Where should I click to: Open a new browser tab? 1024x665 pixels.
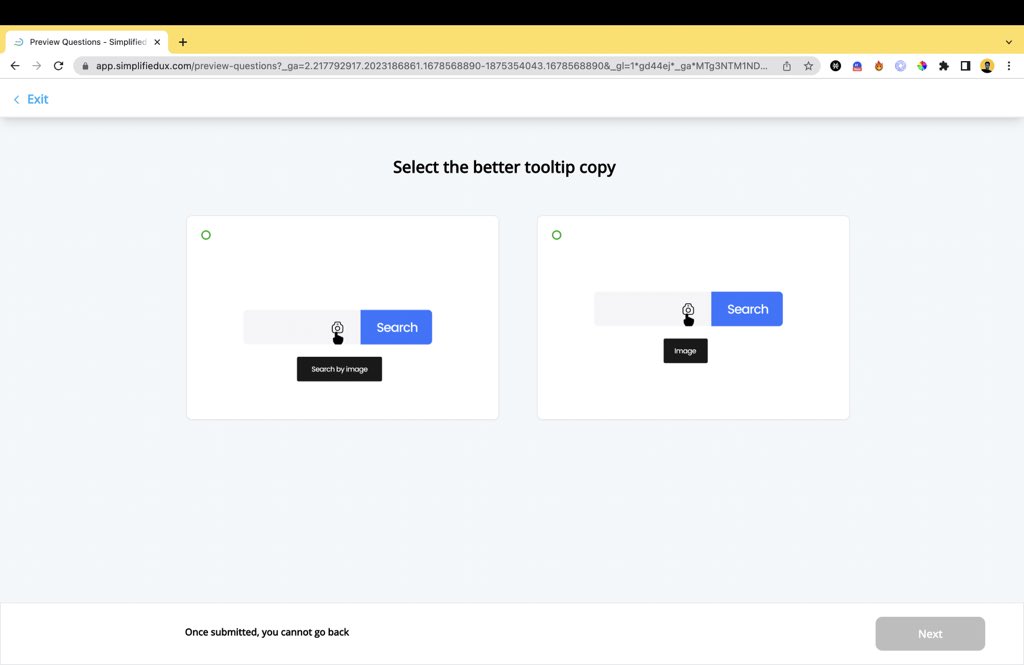click(183, 42)
